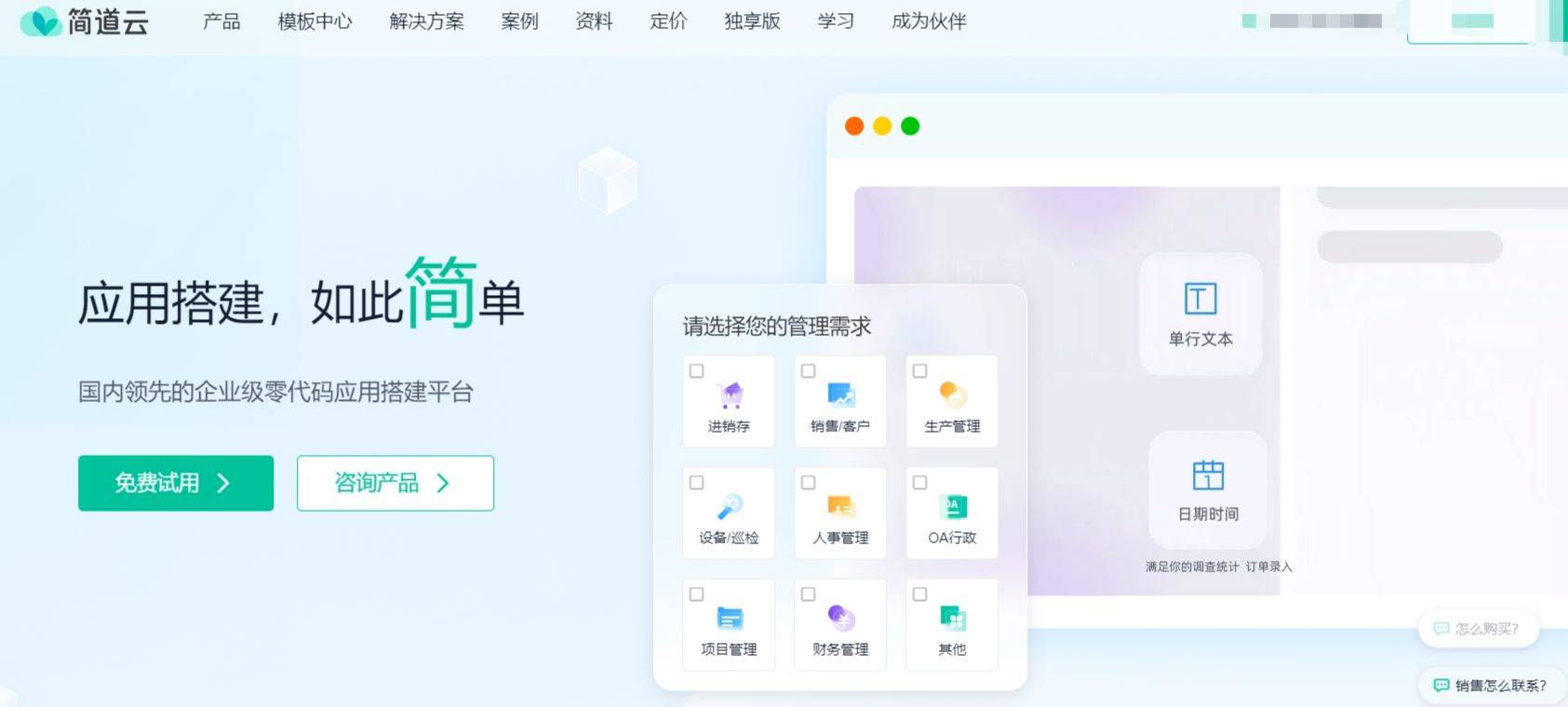
Task: Click the 免费试用 button
Action: [176, 483]
